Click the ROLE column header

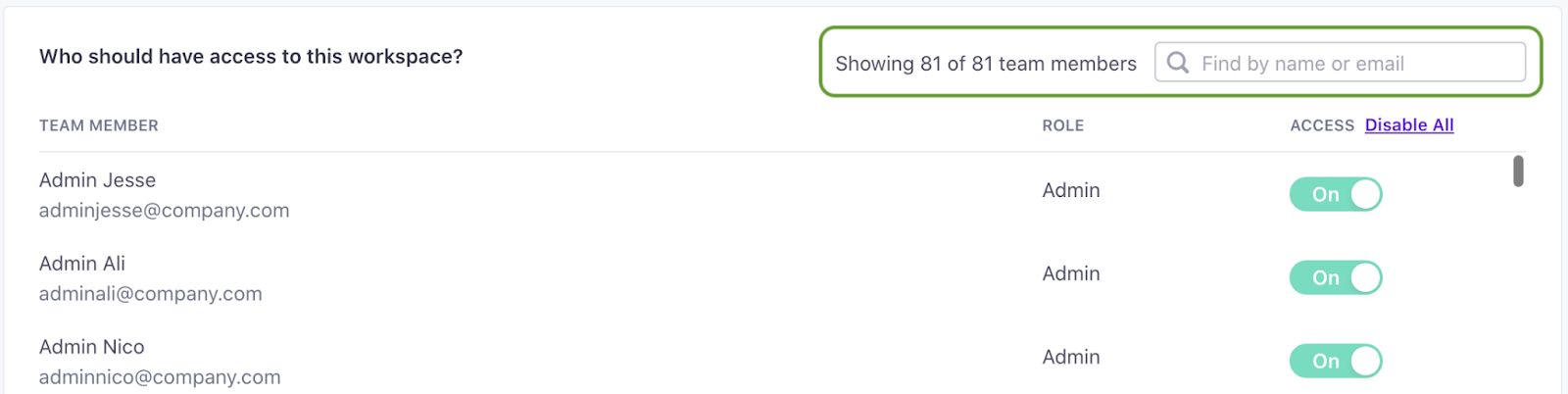click(1062, 125)
